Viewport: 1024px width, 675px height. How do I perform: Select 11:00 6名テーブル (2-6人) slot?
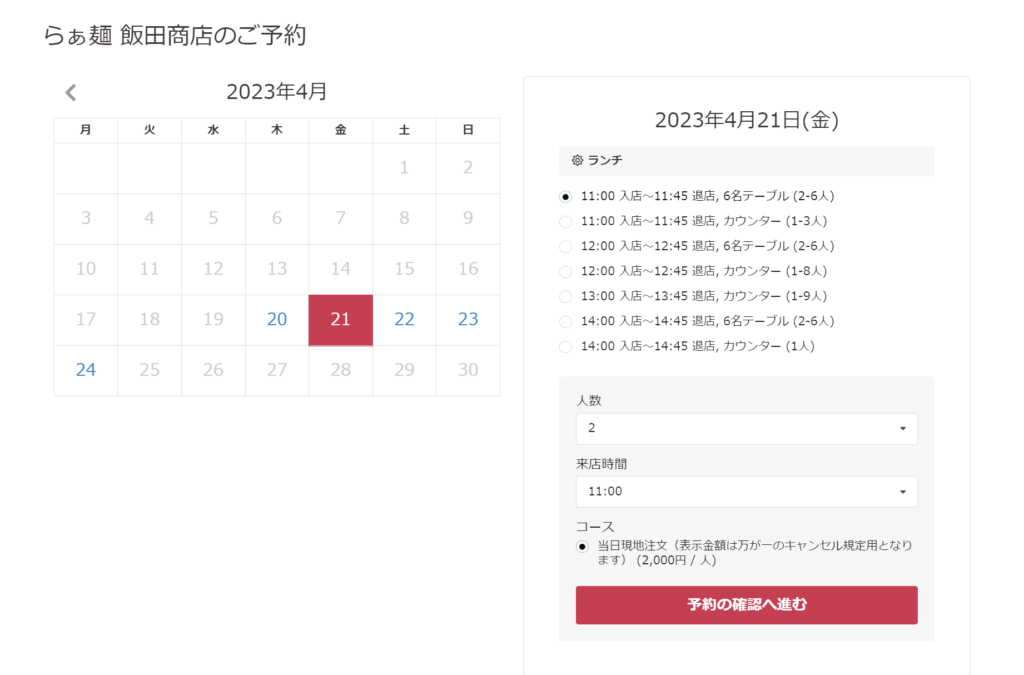pyautogui.click(x=566, y=196)
